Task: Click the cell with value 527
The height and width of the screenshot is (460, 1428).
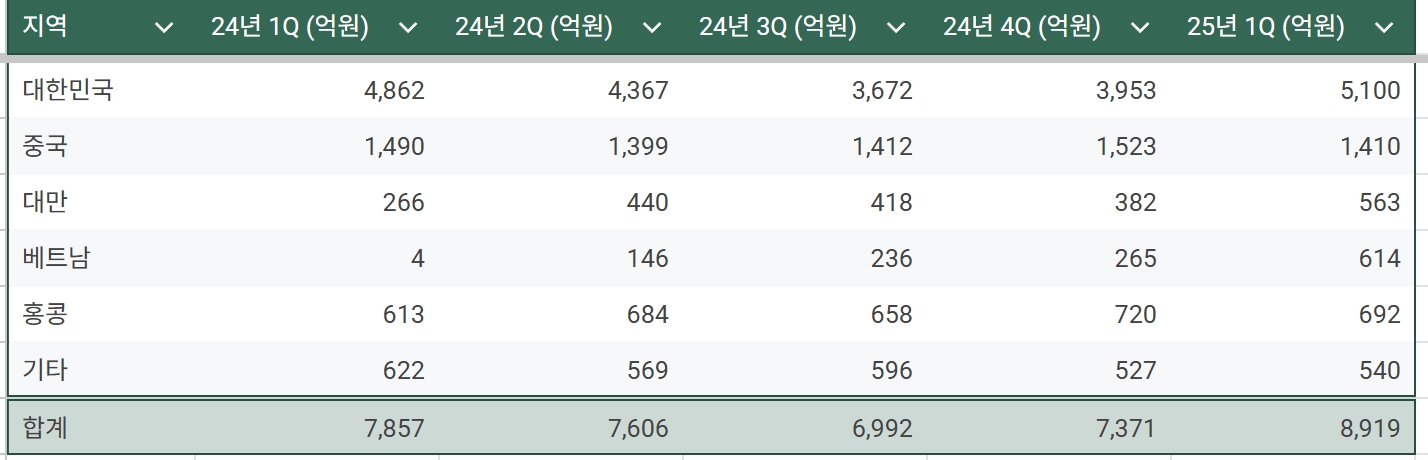Action: (1049, 371)
